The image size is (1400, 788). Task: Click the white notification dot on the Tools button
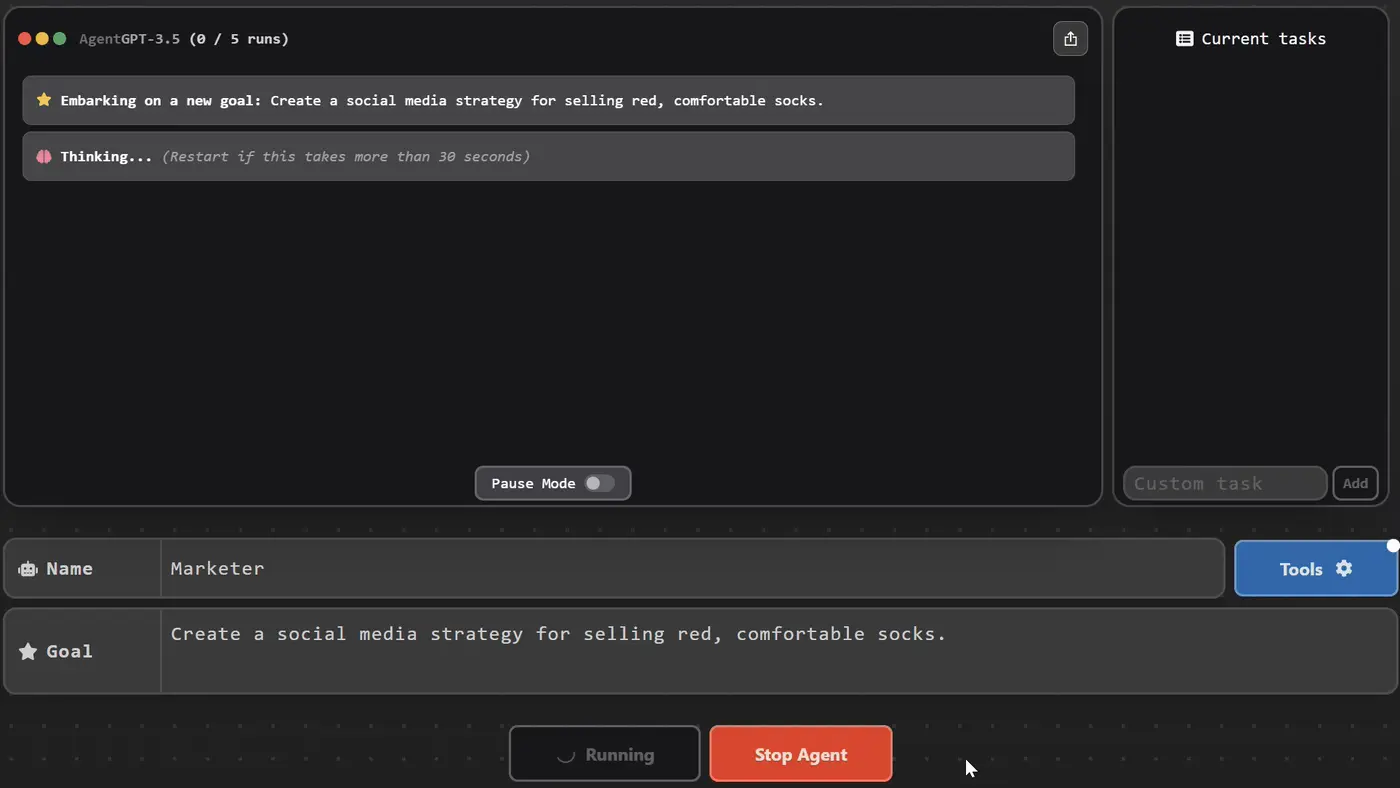tap(1393, 546)
